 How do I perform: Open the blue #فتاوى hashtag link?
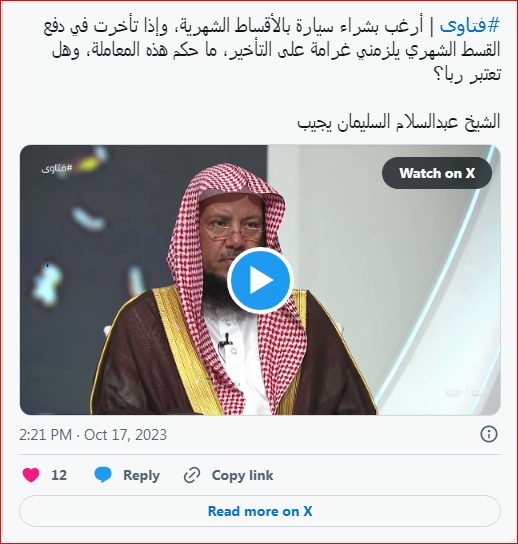470,26
